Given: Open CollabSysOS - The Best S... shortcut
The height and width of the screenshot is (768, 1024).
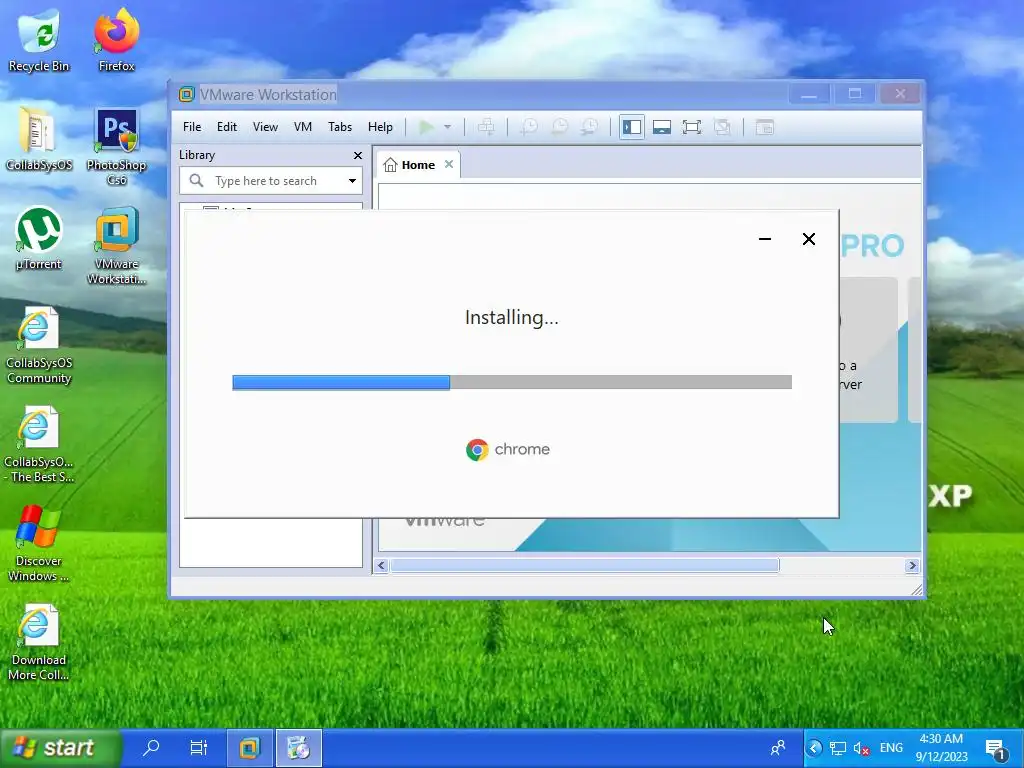Looking at the screenshot, I should tap(39, 444).
